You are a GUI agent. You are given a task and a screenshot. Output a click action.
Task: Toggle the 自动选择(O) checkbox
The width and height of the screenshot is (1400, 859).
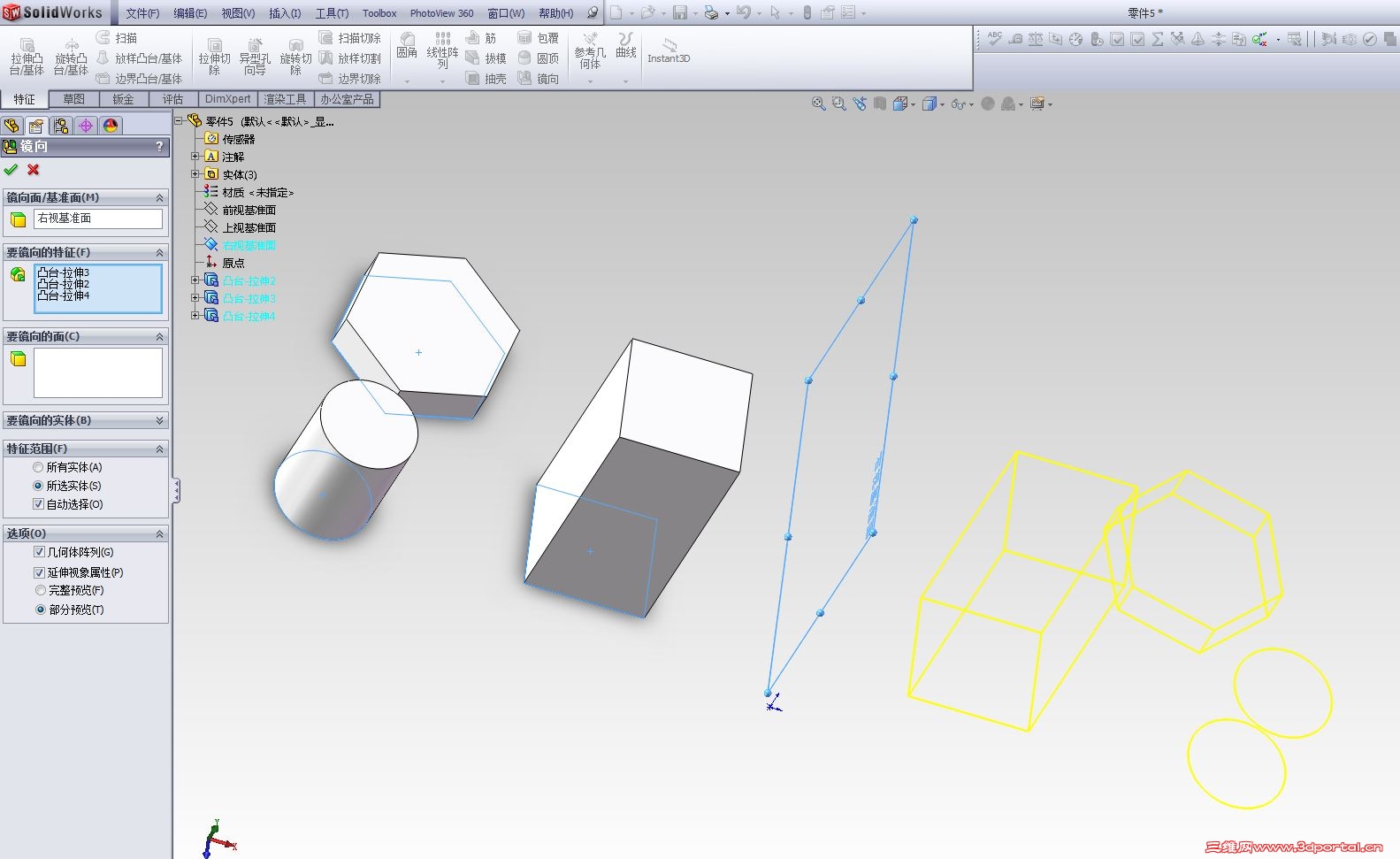[x=68, y=504]
